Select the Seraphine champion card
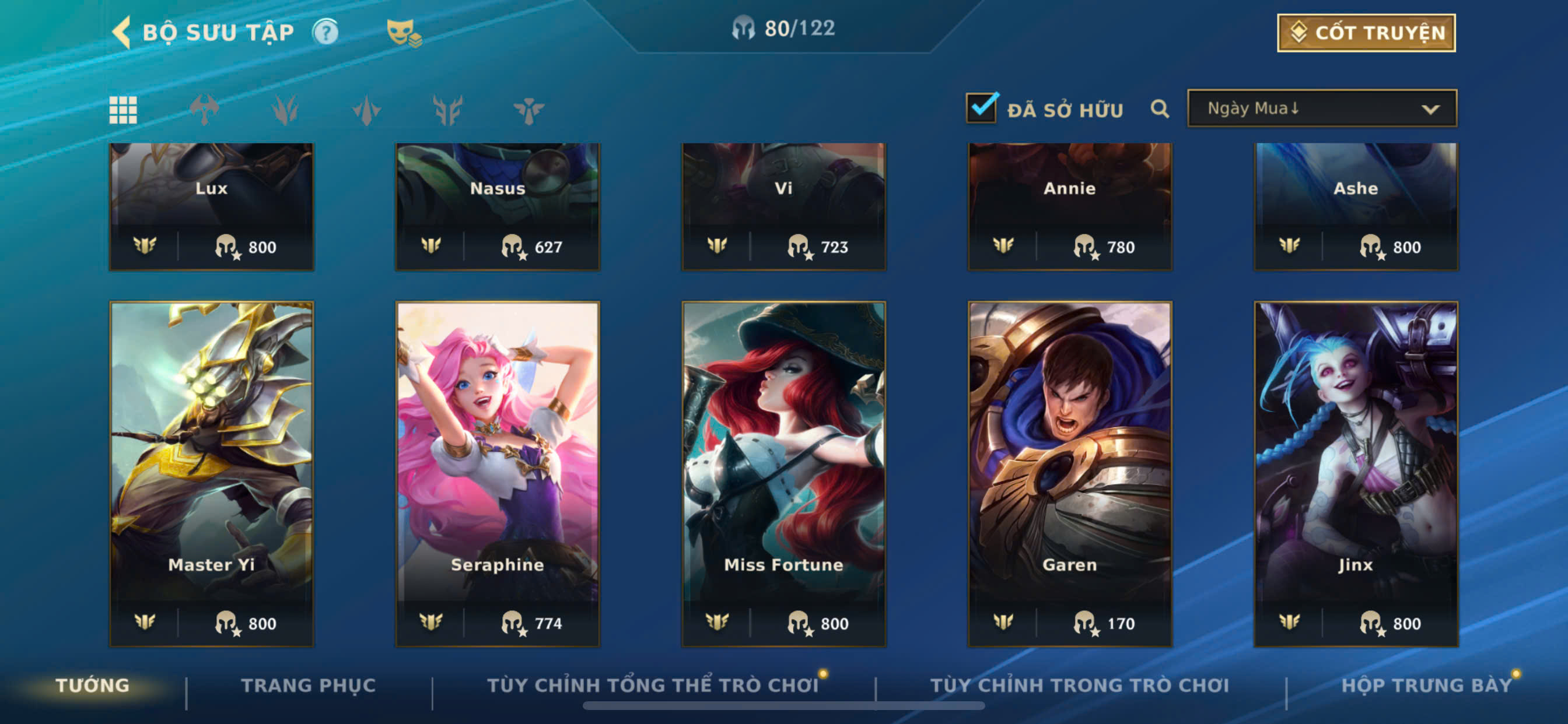Image resolution: width=1568 pixels, height=724 pixels. 498,473
